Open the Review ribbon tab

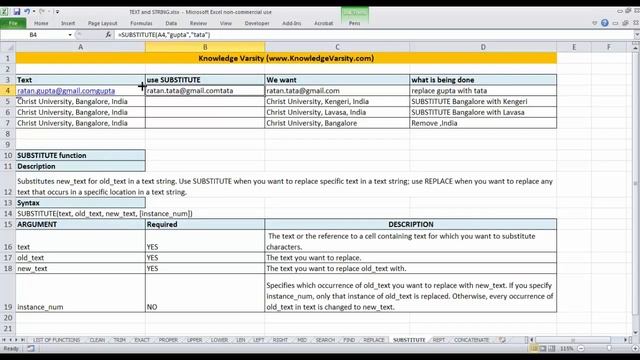pyautogui.click(x=198, y=23)
